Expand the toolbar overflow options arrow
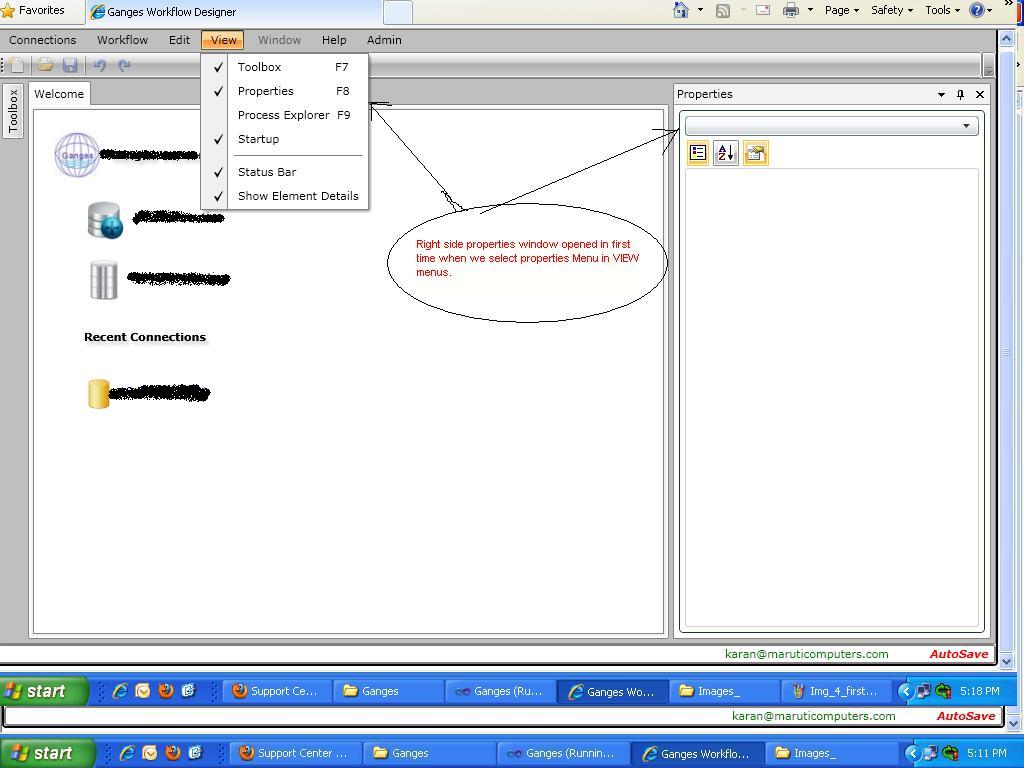This screenshot has height=768, width=1024. click(x=988, y=65)
